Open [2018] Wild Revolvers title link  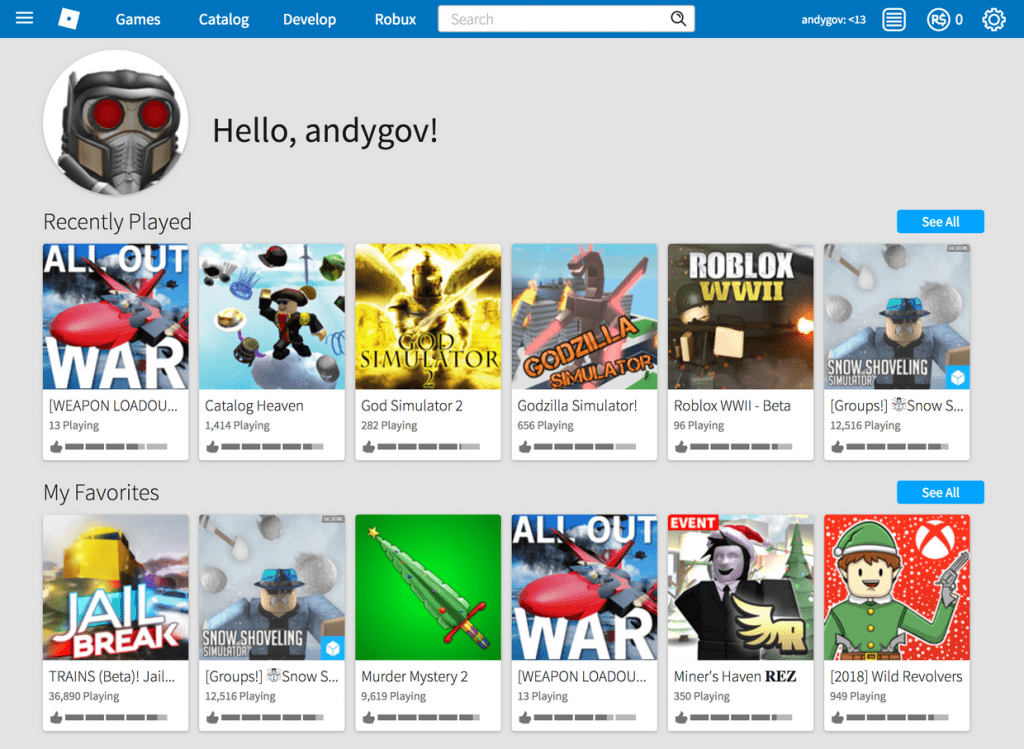click(896, 677)
